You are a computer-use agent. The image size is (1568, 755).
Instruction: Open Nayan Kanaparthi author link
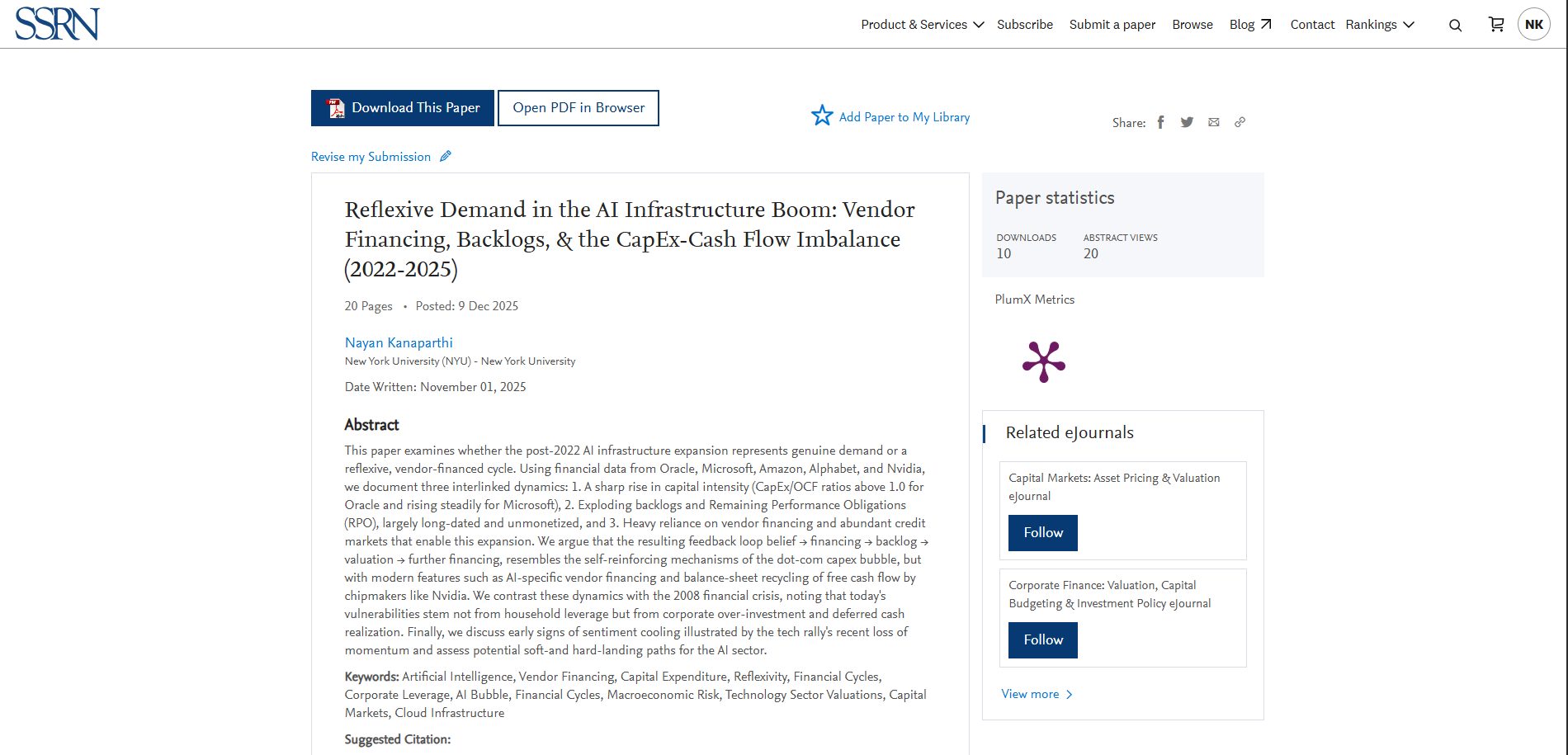[399, 342]
